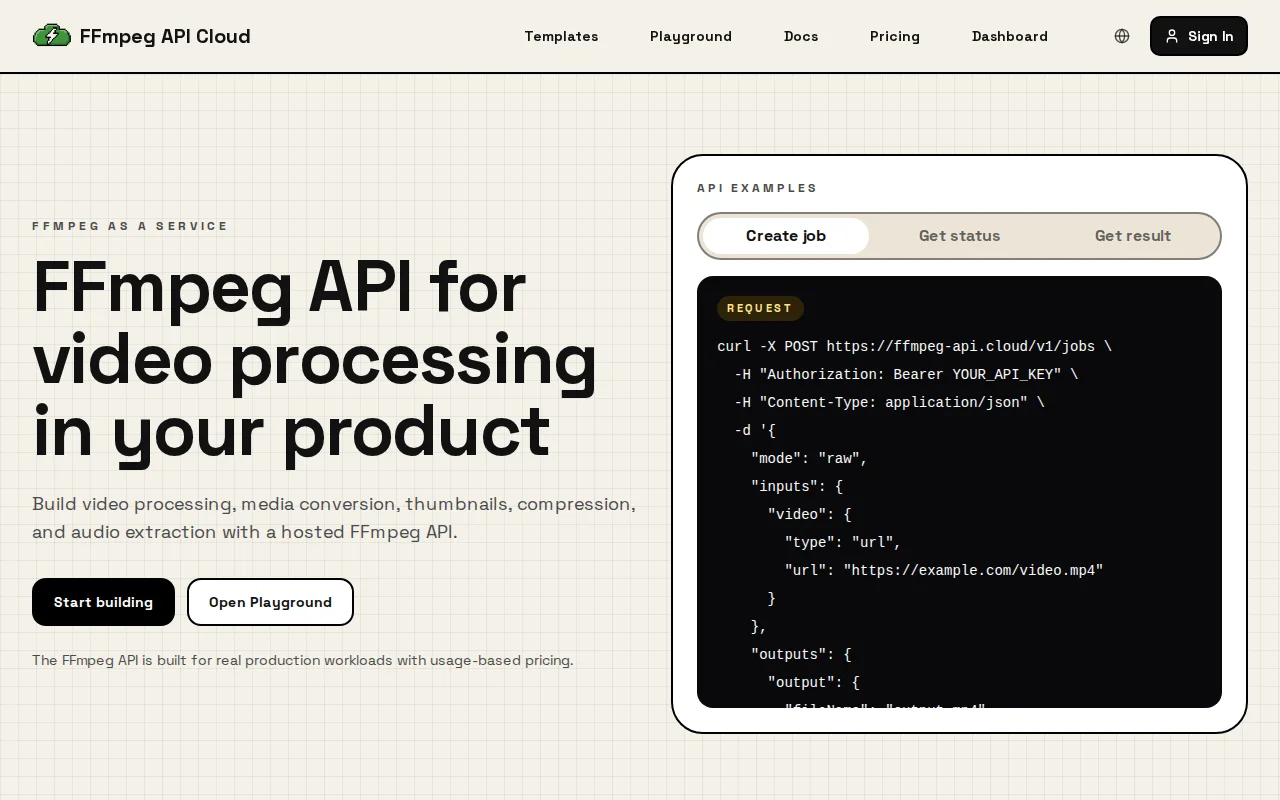
Task: Go to Playground in the navigation bar
Action: (691, 36)
